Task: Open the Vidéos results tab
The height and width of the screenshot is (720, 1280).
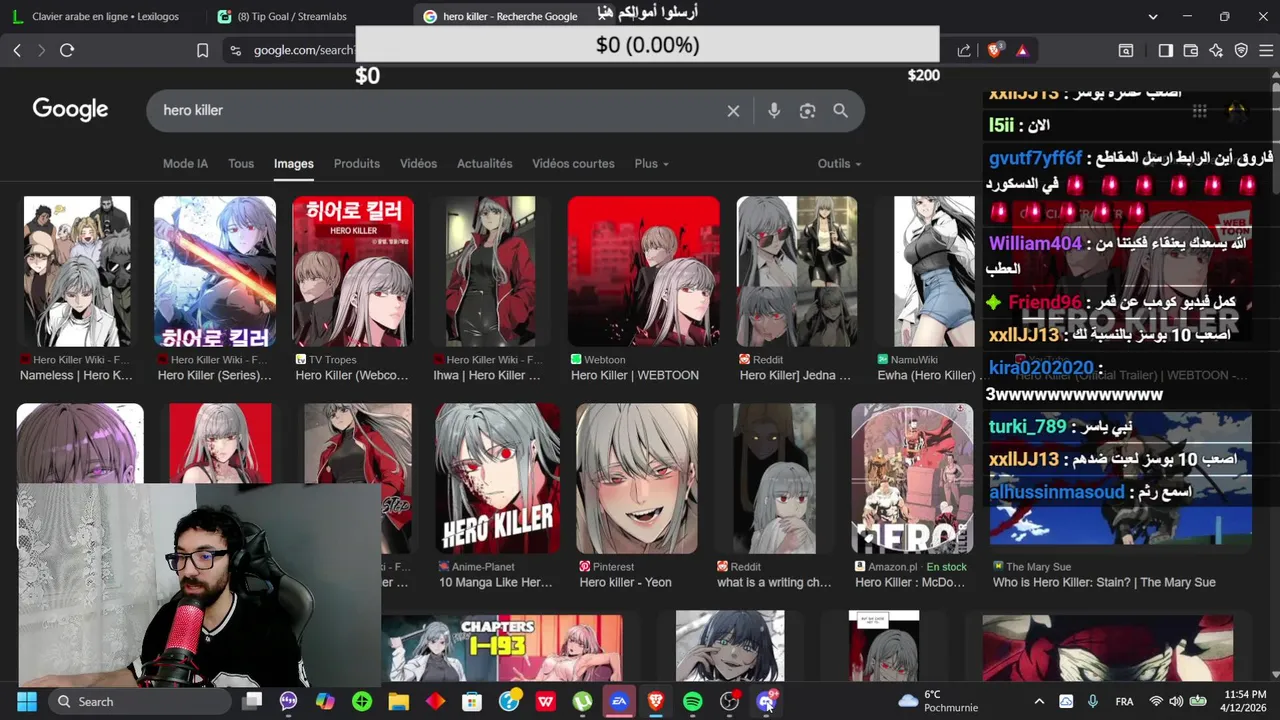Action: tap(418, 163)
